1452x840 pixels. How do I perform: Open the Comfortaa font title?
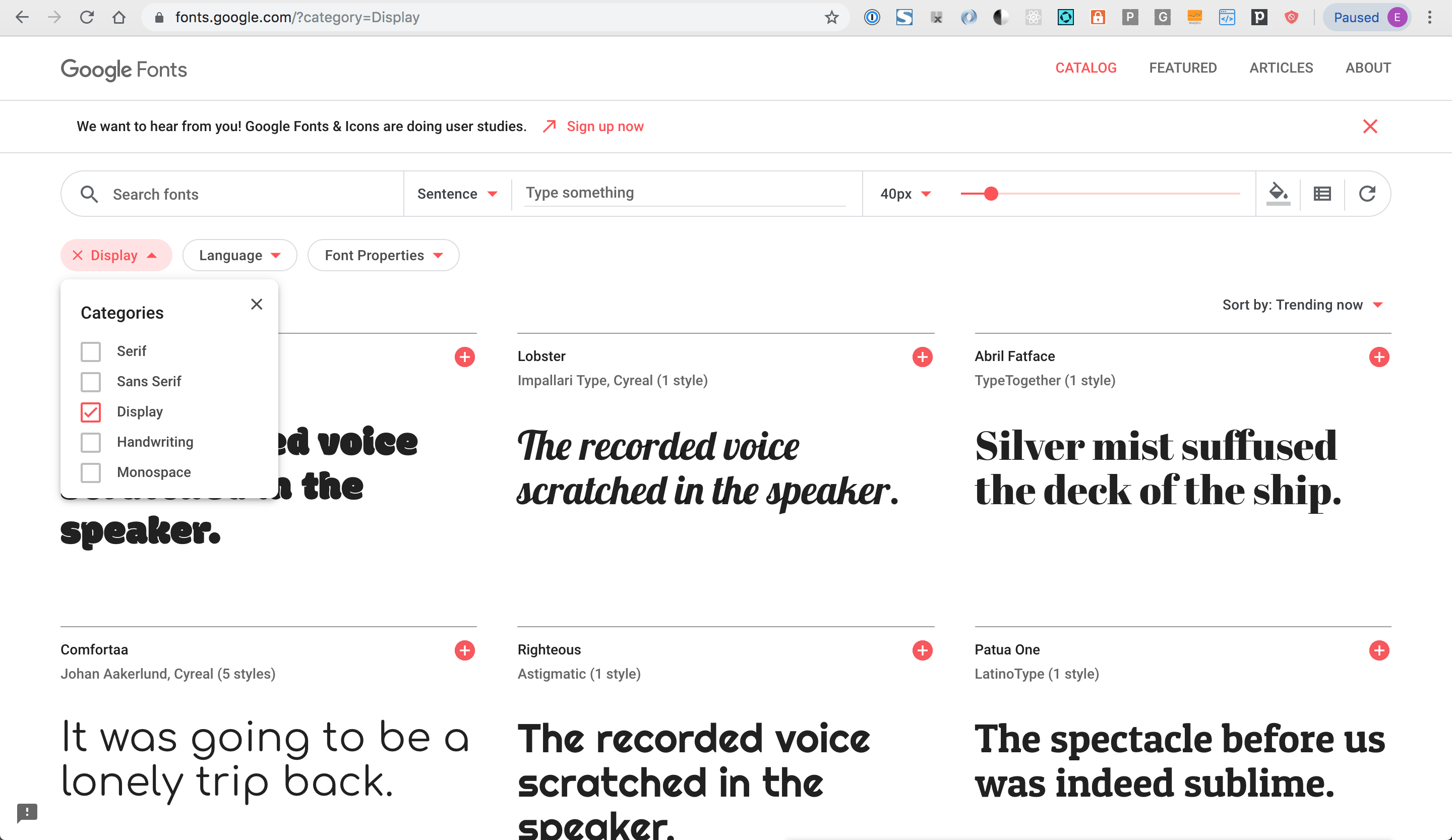click(x=94, y=649)
